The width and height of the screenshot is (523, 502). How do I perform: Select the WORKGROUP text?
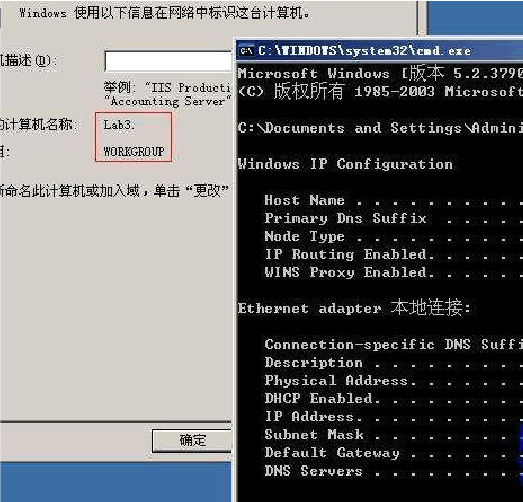[134, 151]
